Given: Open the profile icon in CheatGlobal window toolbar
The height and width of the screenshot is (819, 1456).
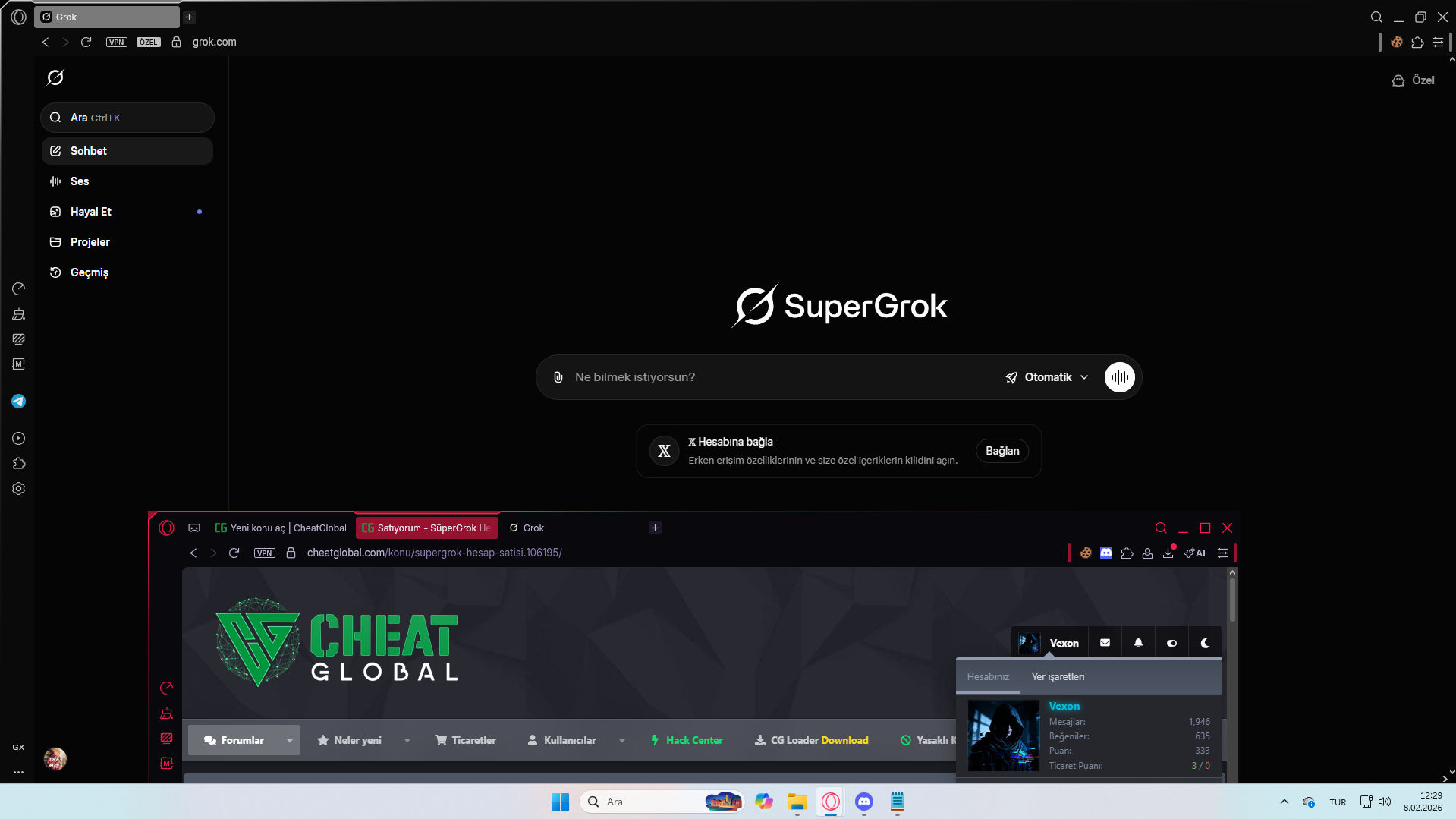Looking at the screenshot, I should (x=1148, y=553).
